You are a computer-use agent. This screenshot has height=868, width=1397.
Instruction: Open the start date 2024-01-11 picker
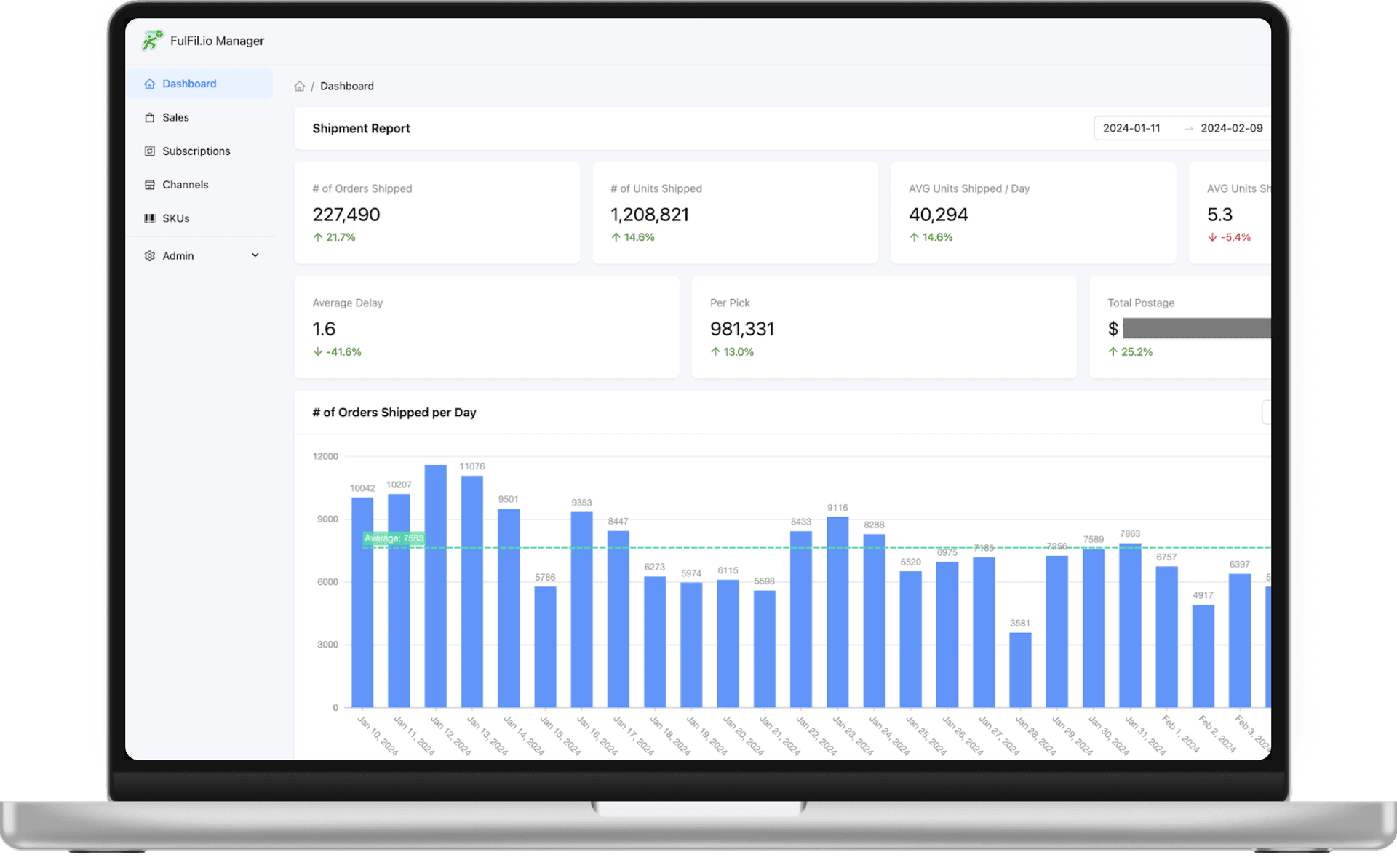click(x=1131, y=128)
